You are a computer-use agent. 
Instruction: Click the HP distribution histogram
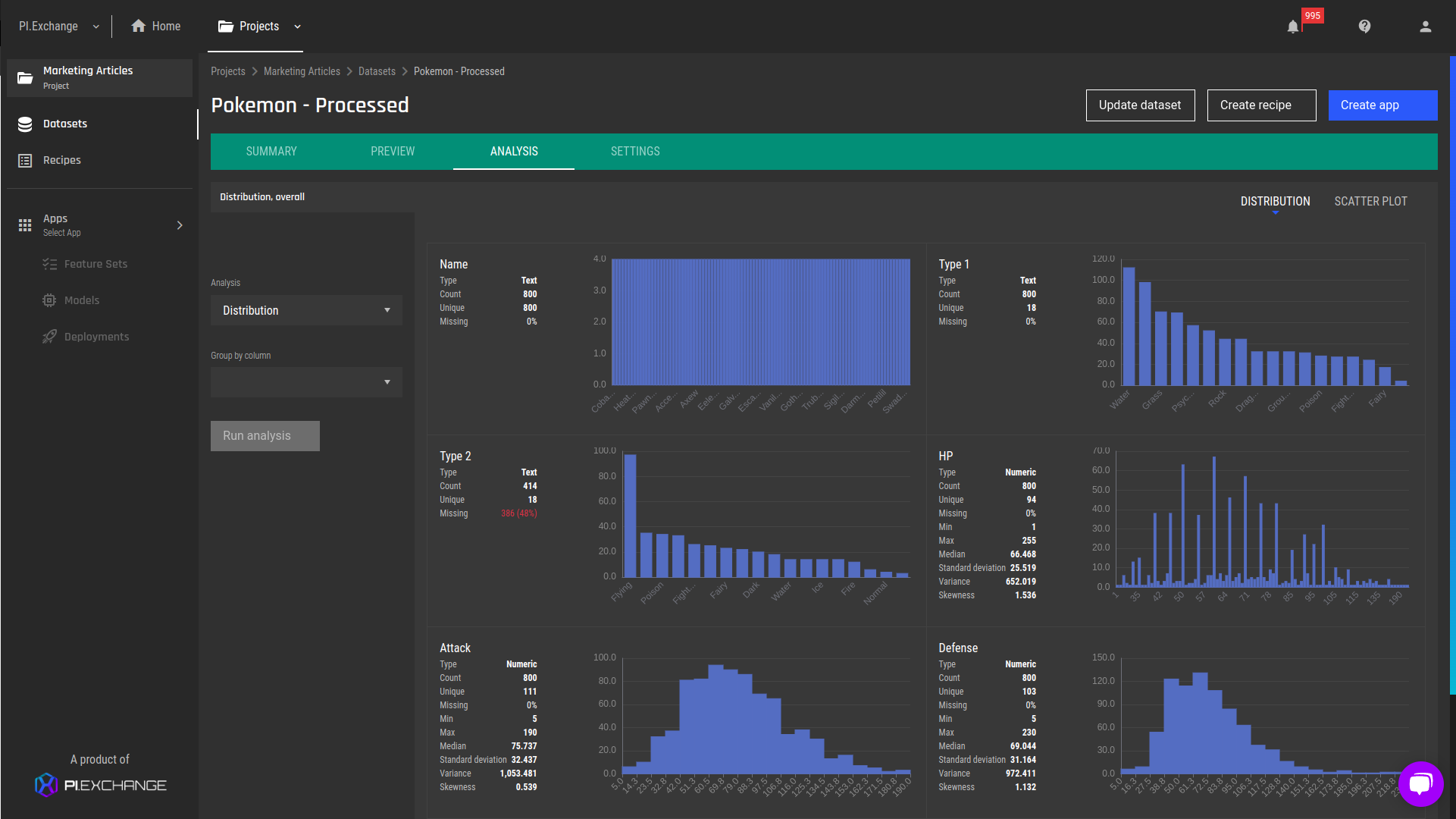tap(1262, 519)
